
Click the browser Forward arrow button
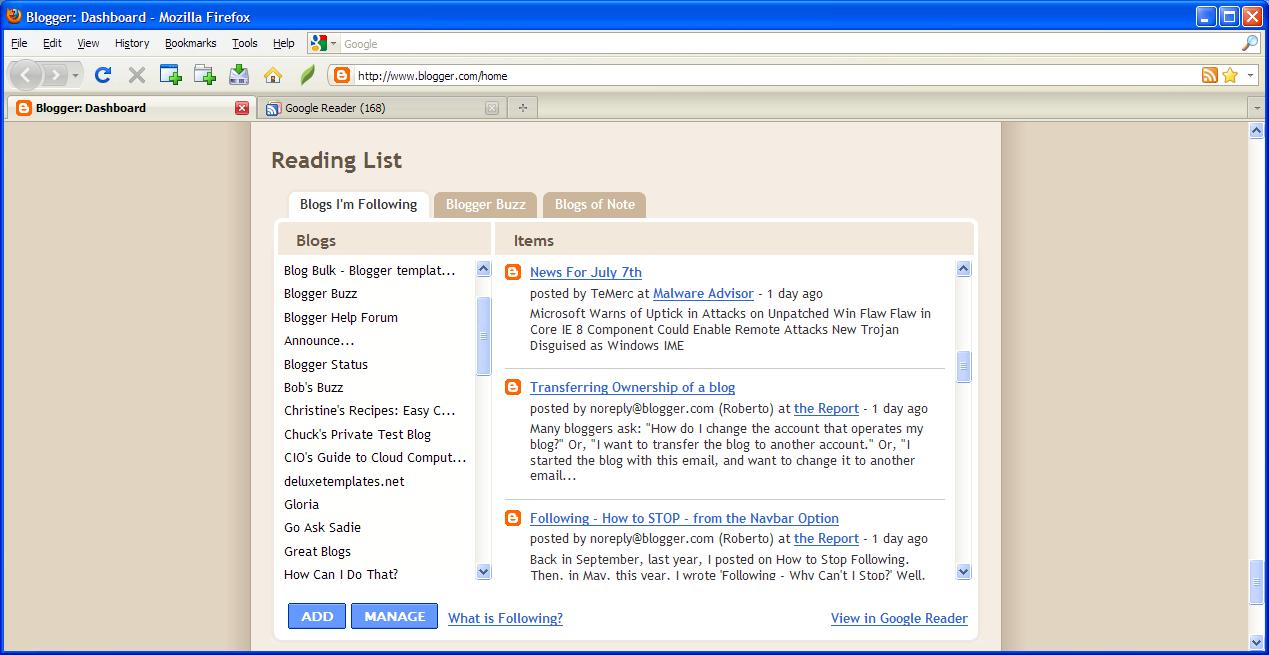[x=55, y=75]
